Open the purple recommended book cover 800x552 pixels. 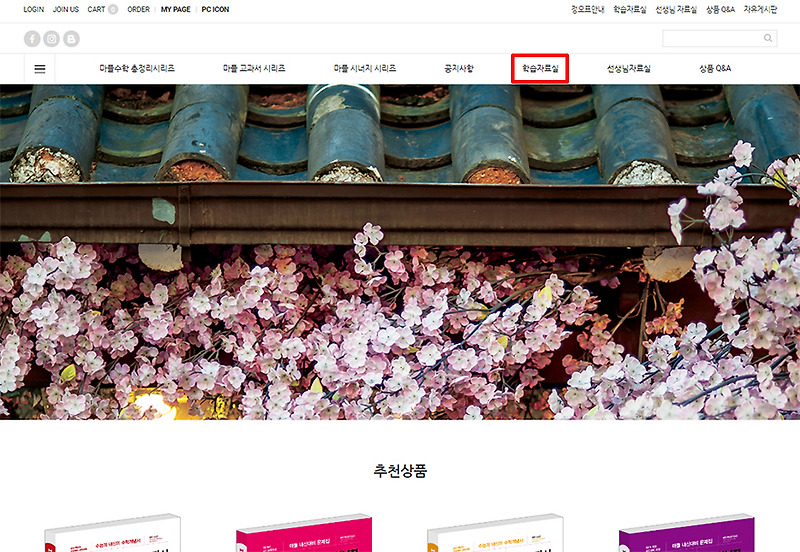(x=687, y=533)
